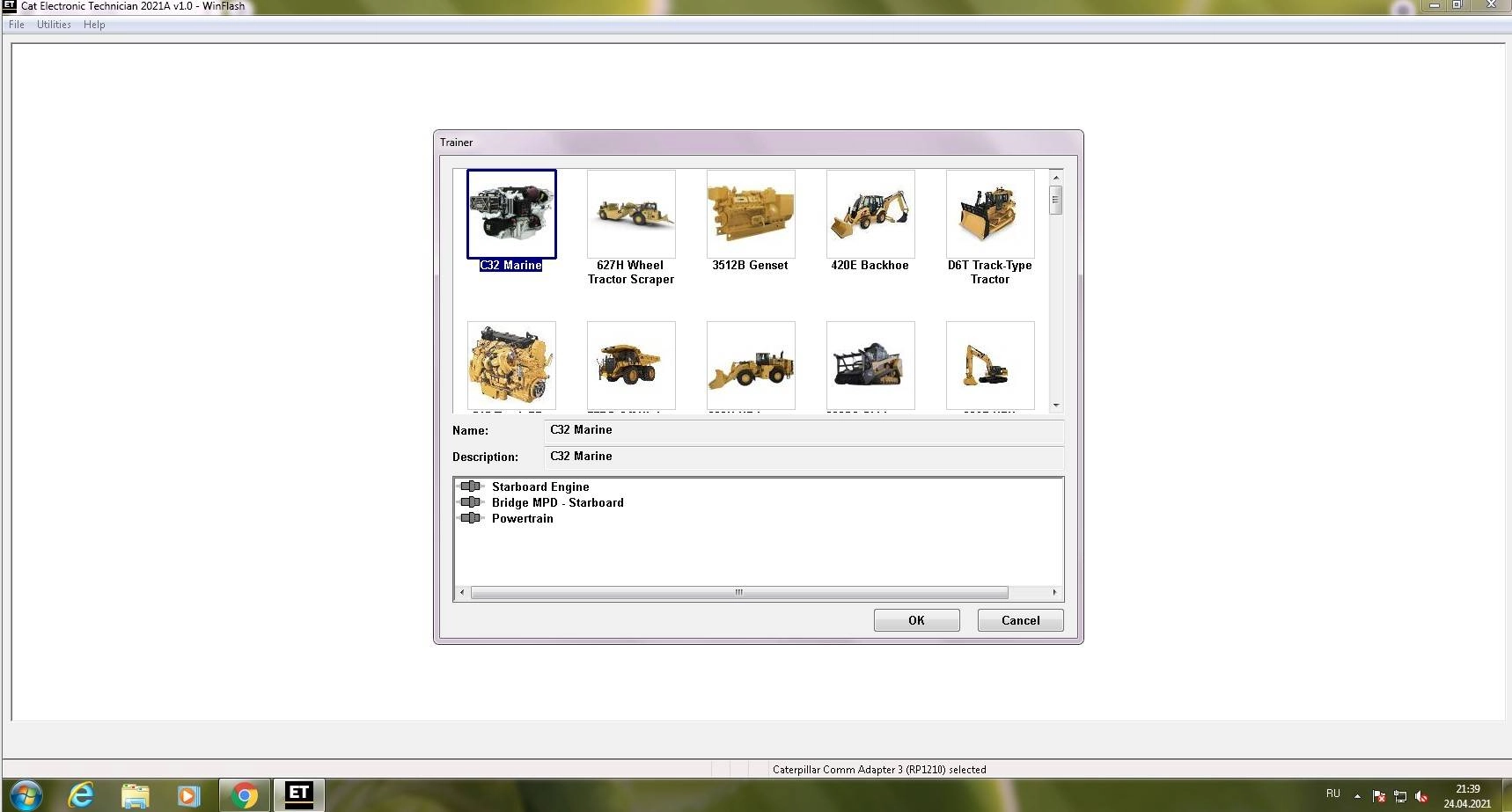
Task: Click the ECM list scroll-left arrow
Action: click(x=462, y=592)
